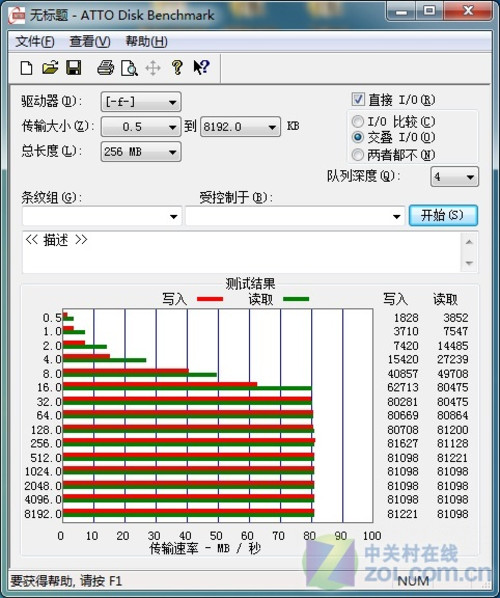Click the read value 49708

(x=452, y=373)
